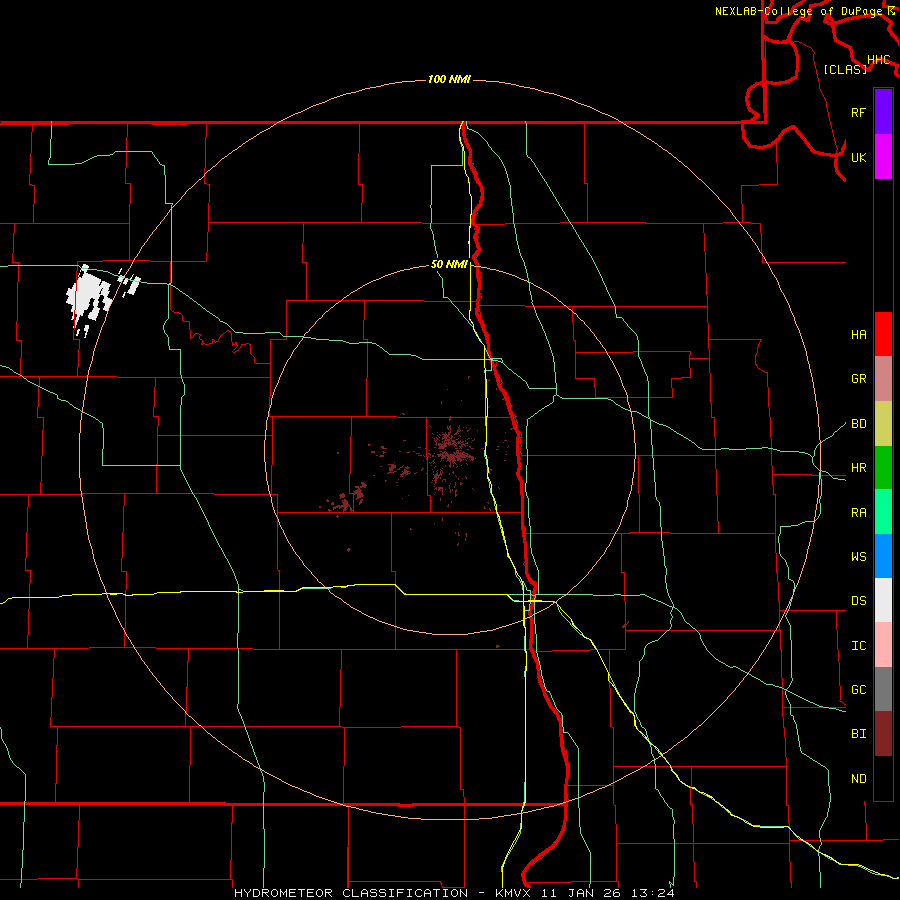Click the RF legend label
This screenshot has width=900, height=900.
tap(859, 112)
